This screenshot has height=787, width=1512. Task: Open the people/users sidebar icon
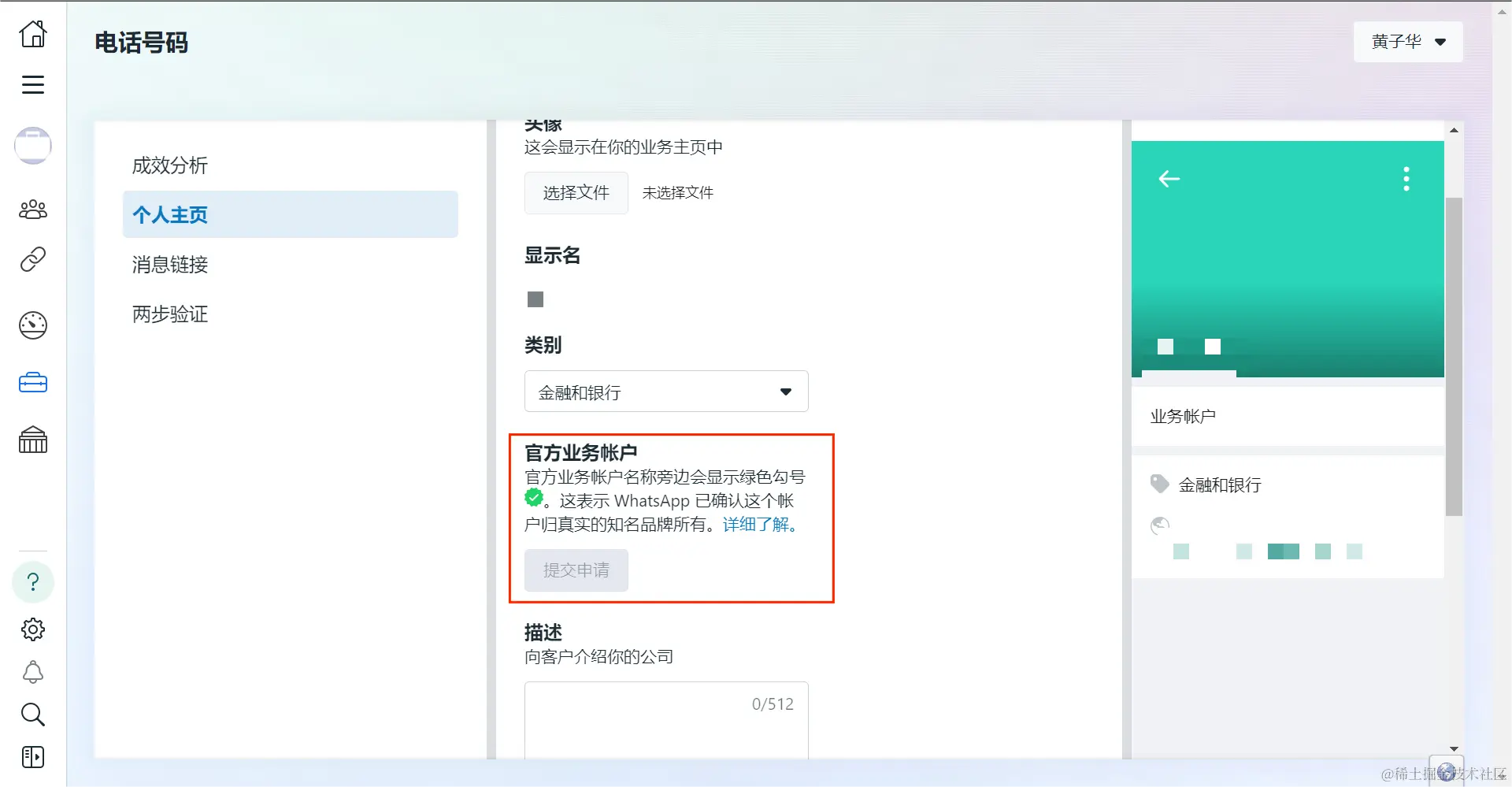(33, 210)
